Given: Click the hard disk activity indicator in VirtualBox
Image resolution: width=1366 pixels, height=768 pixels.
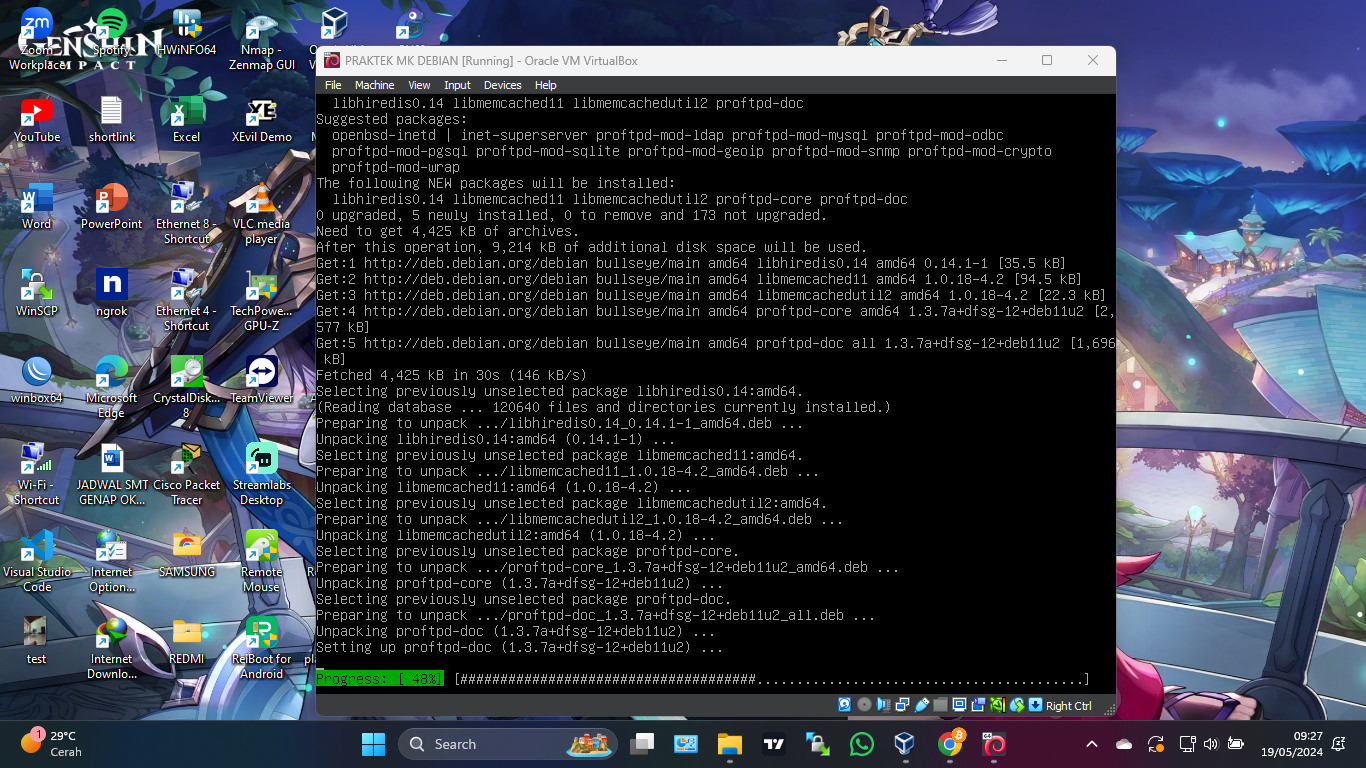Looking at the screenshot, I should tap(845, 705).
